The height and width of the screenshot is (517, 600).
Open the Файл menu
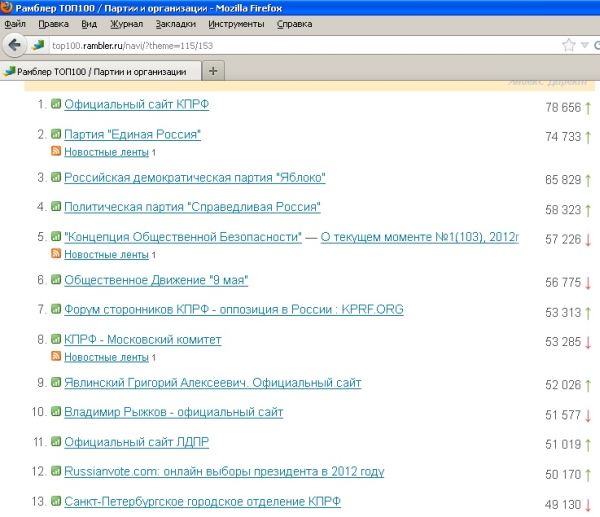[15, 23]
